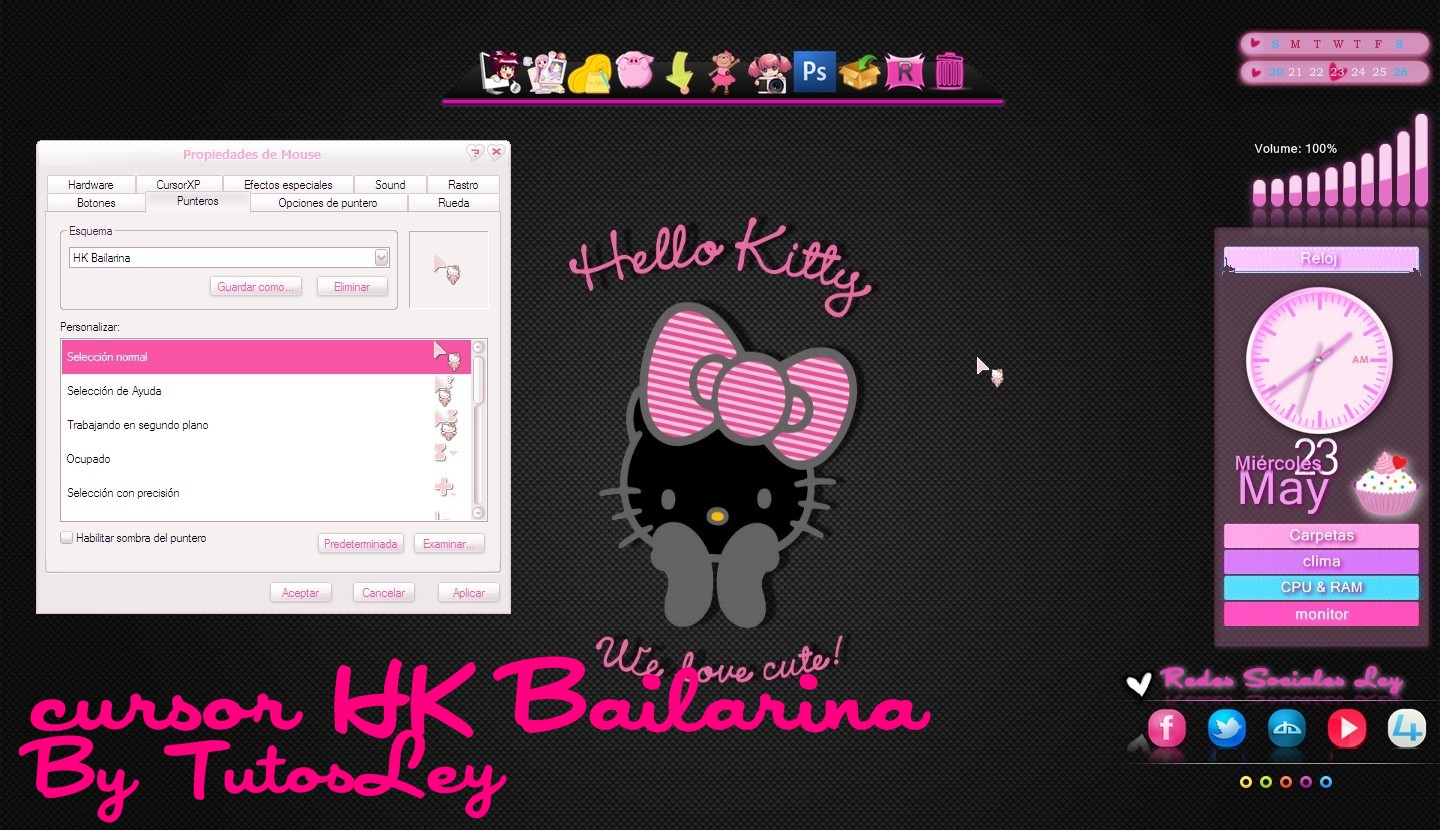Launch the monkey in pink dress dock icon
This screenshot has height=830, width=1440.
(723, 72)
